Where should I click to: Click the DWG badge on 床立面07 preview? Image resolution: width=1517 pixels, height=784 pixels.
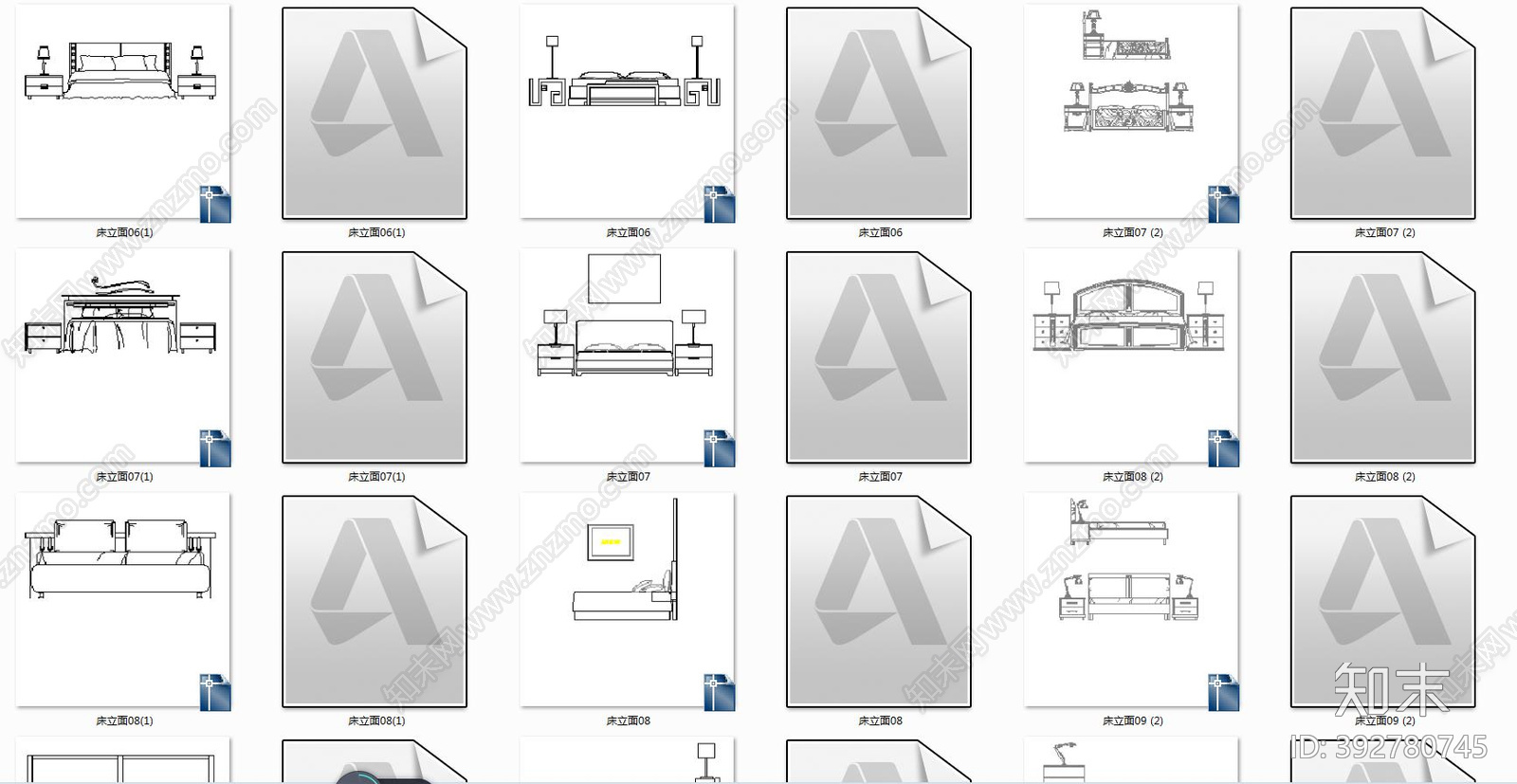coord(720,448)
